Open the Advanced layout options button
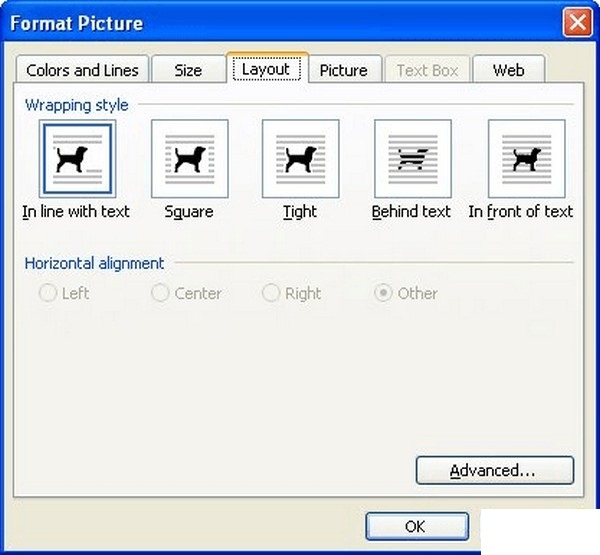 494,470
